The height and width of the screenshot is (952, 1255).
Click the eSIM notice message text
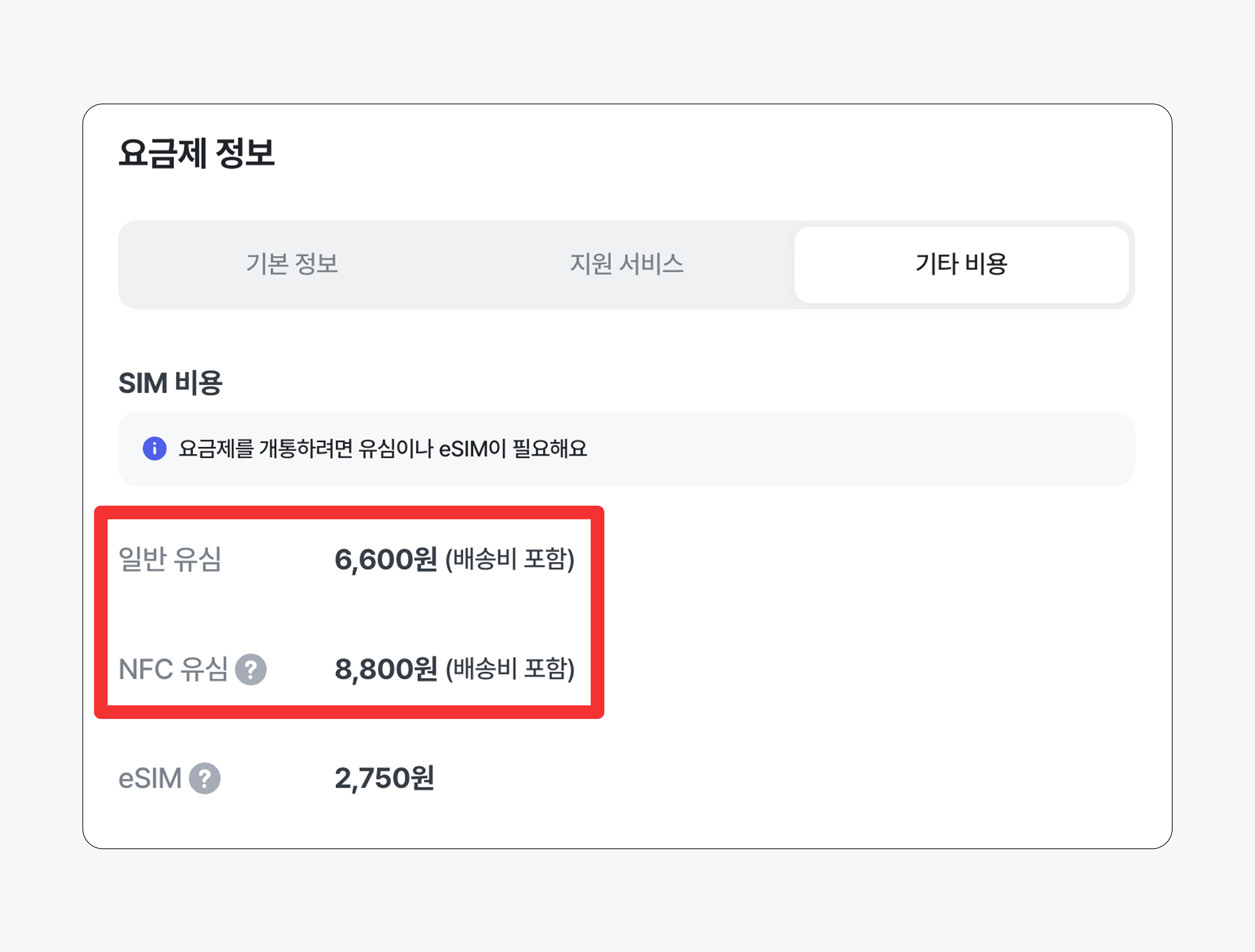click(x=383, y=449)
